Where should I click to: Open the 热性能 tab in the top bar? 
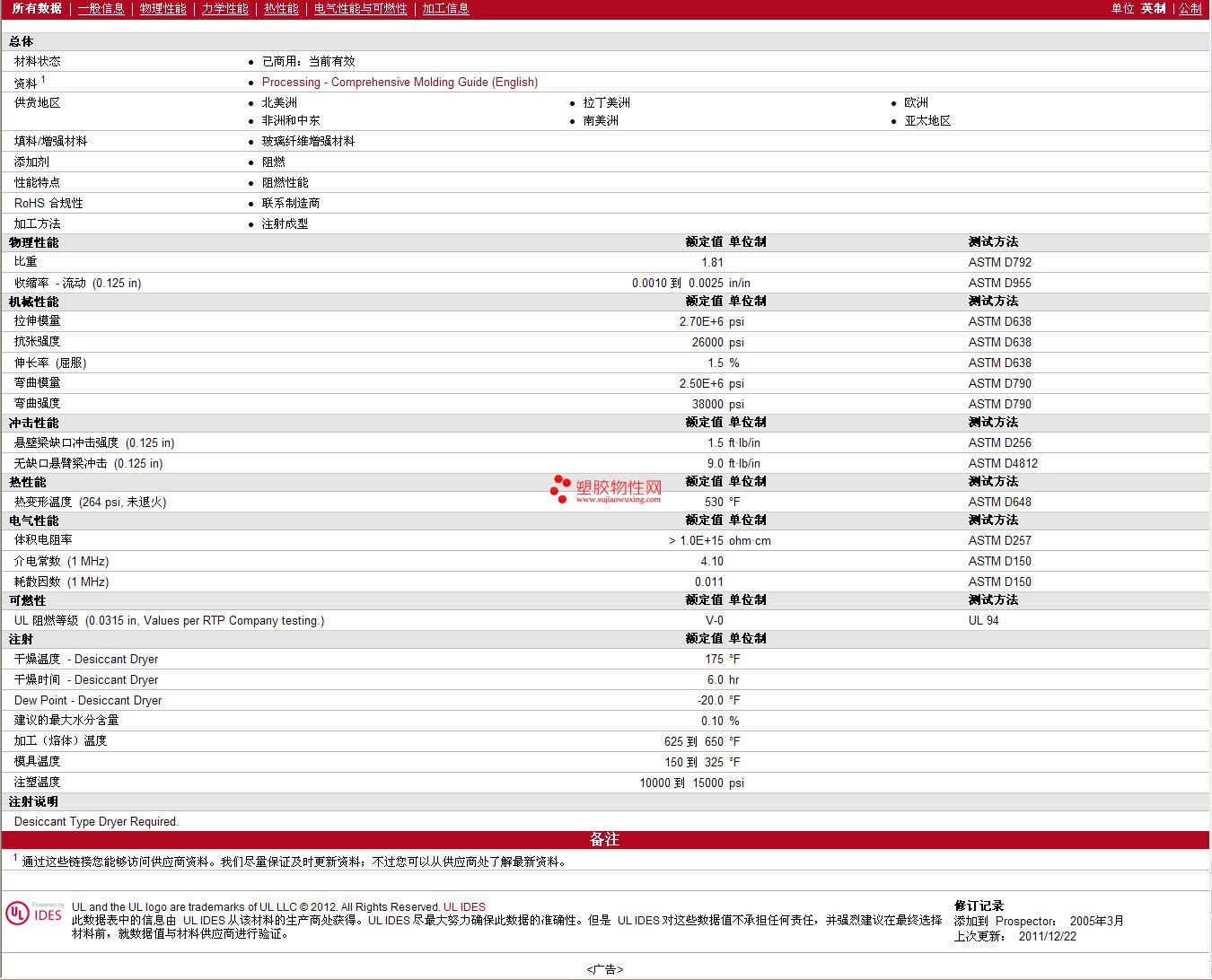point(281,9)
